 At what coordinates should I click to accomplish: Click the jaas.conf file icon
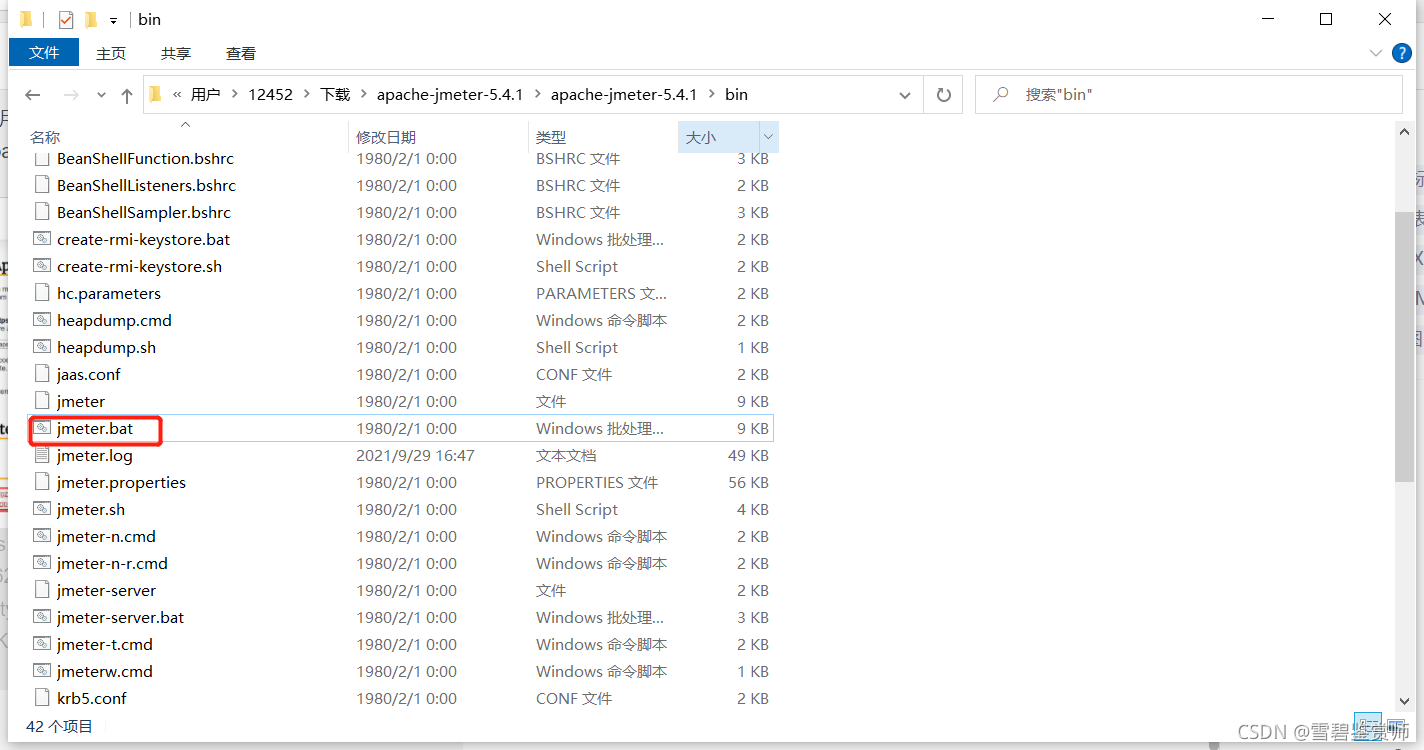pyautogui.click(x=41, y=374)
